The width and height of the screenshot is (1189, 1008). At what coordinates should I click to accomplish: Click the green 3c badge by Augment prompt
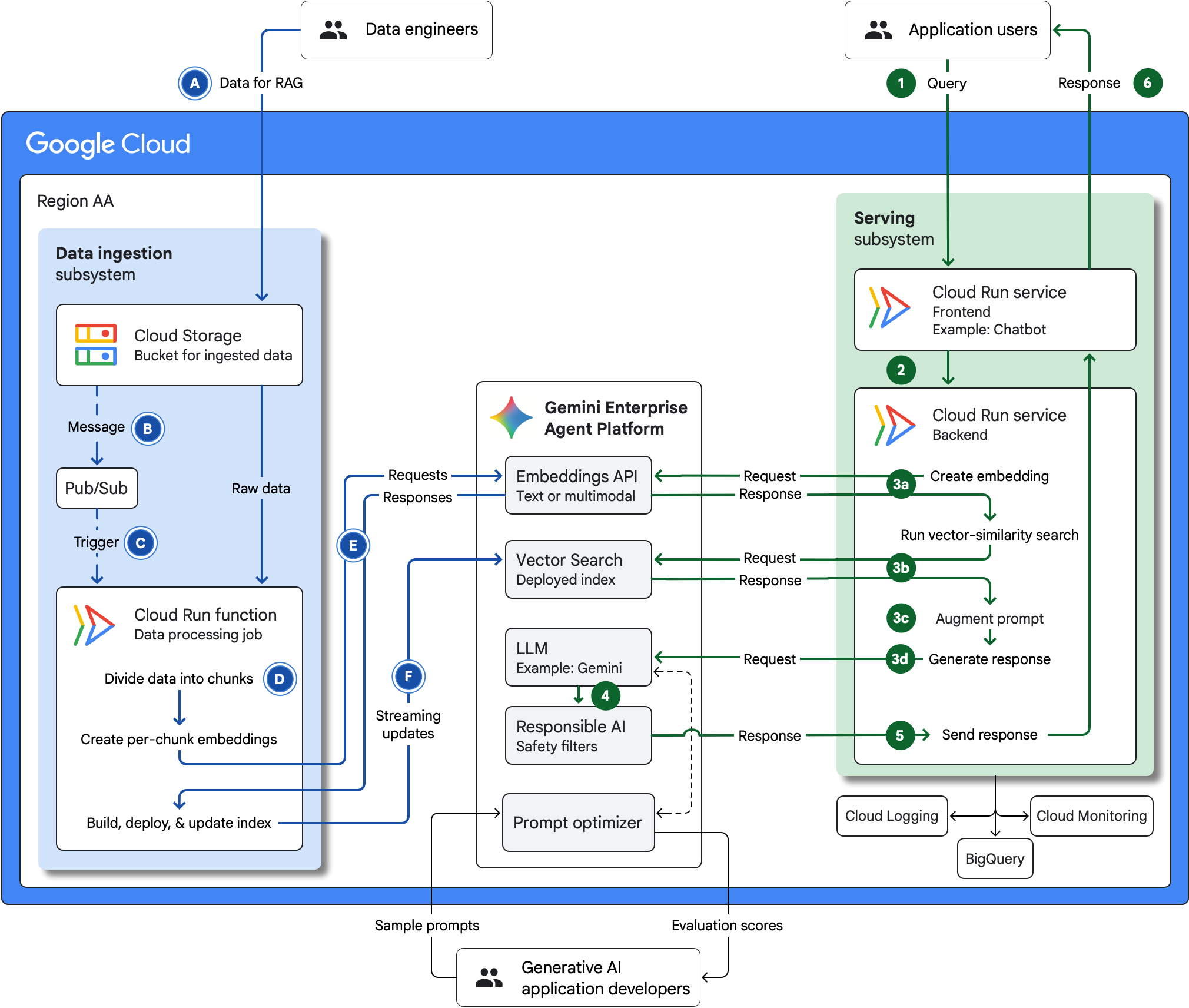(x=901, y=618)
